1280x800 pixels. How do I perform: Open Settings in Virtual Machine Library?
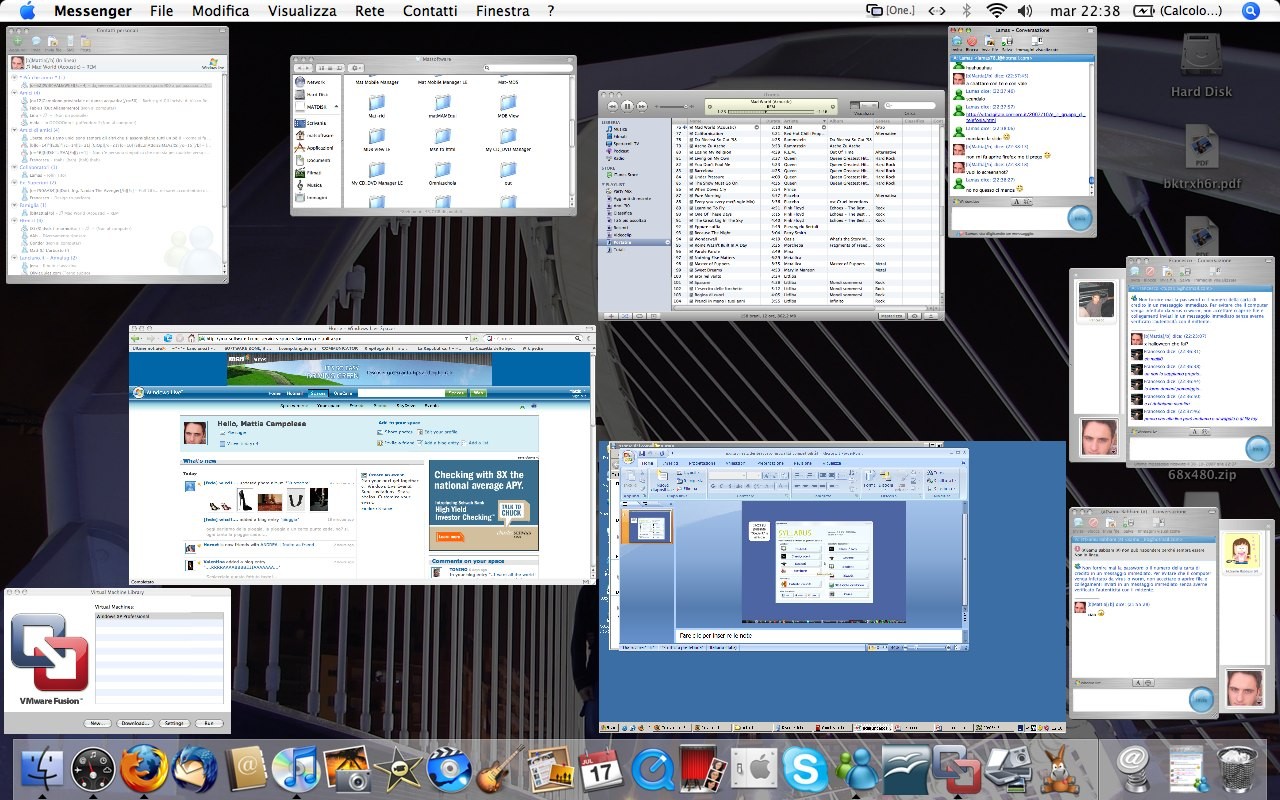tap(173, 722)
